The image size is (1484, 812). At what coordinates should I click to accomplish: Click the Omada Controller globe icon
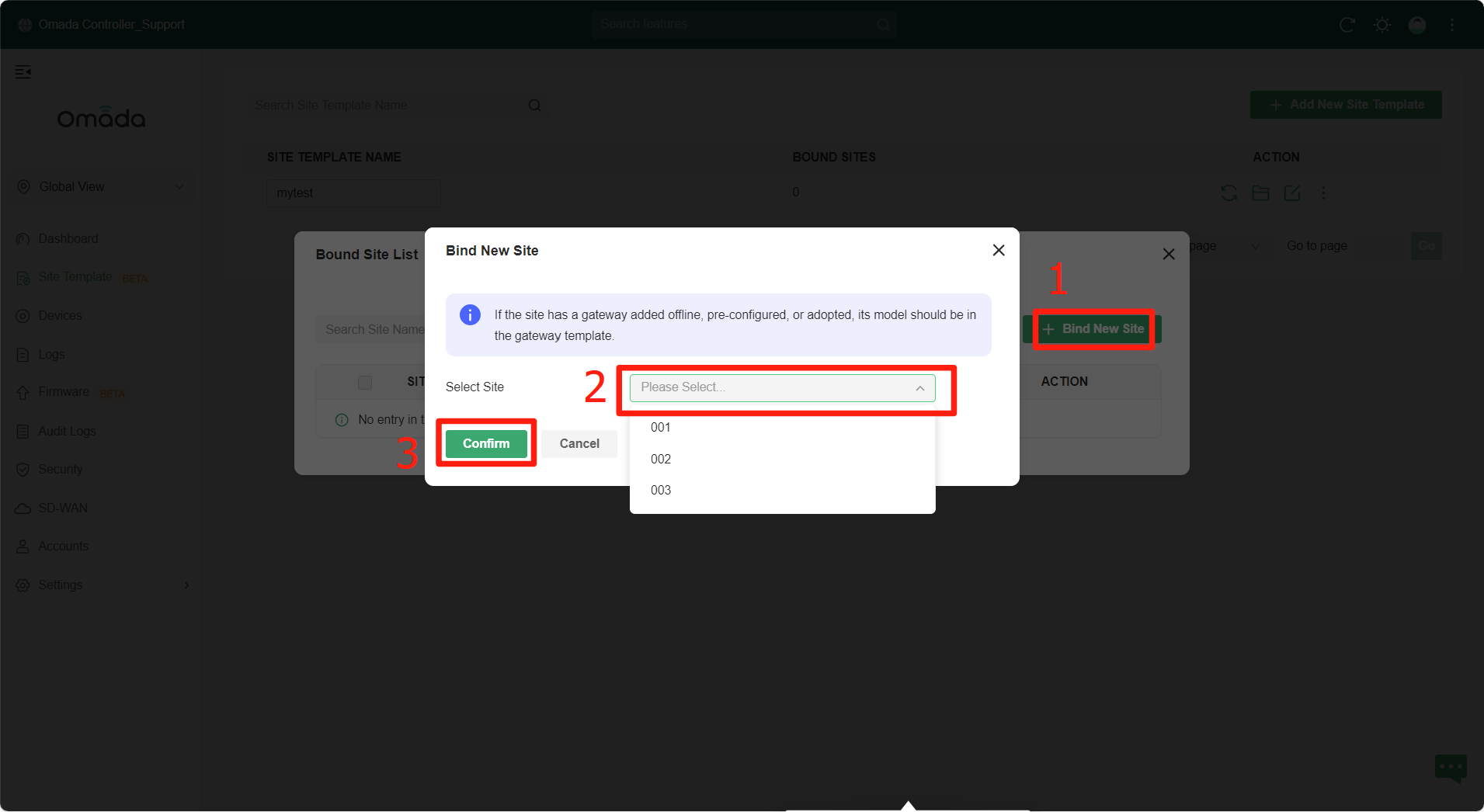pos(25,25)
